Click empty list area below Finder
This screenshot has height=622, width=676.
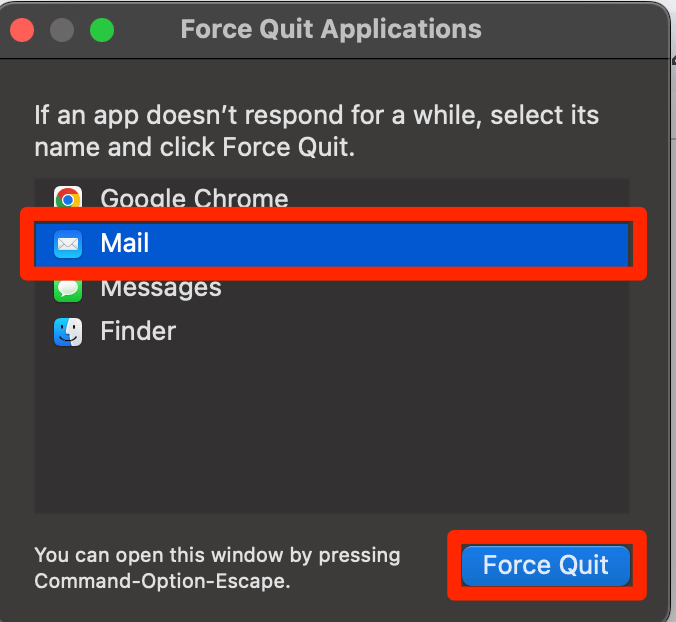pos(331,430)
